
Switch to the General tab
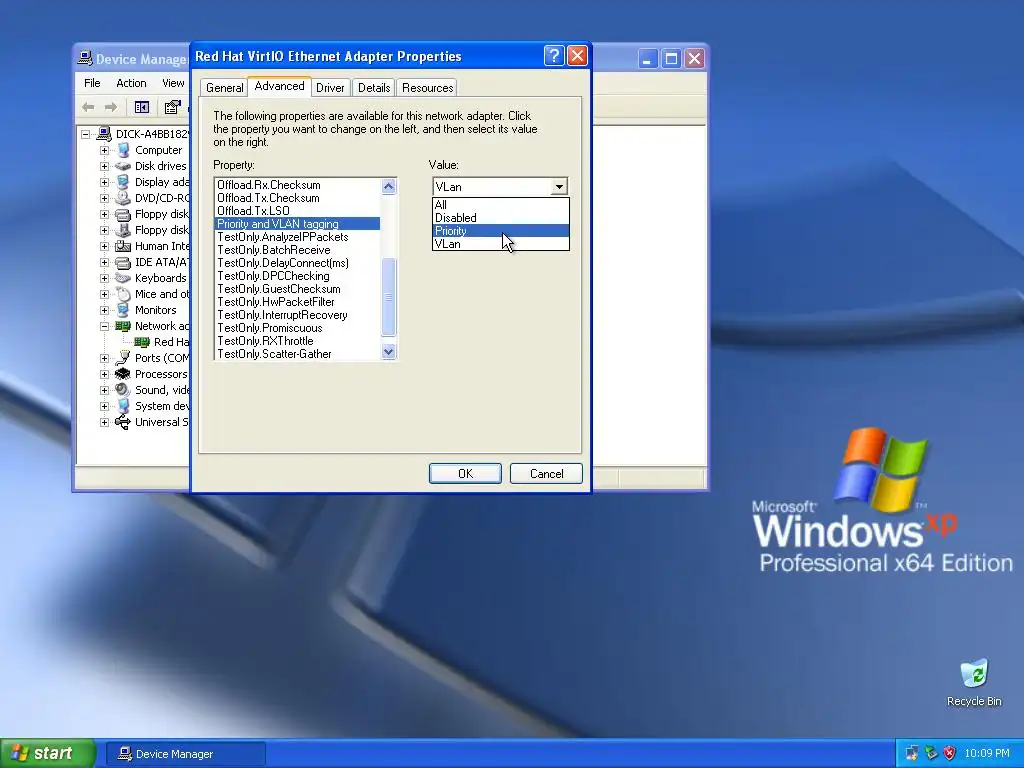(x=225, y=88)
